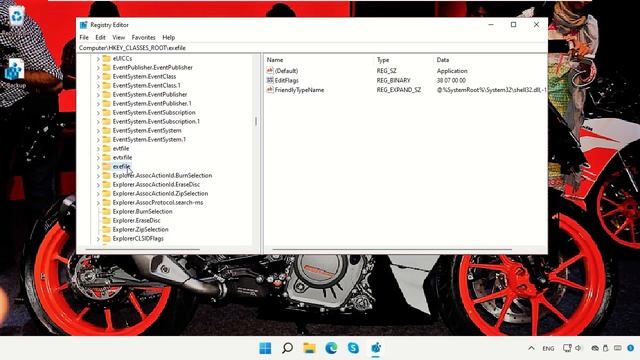This screenshot has height=360, width=640.
Task: Expand the eUICCs key
Action: 98,58
